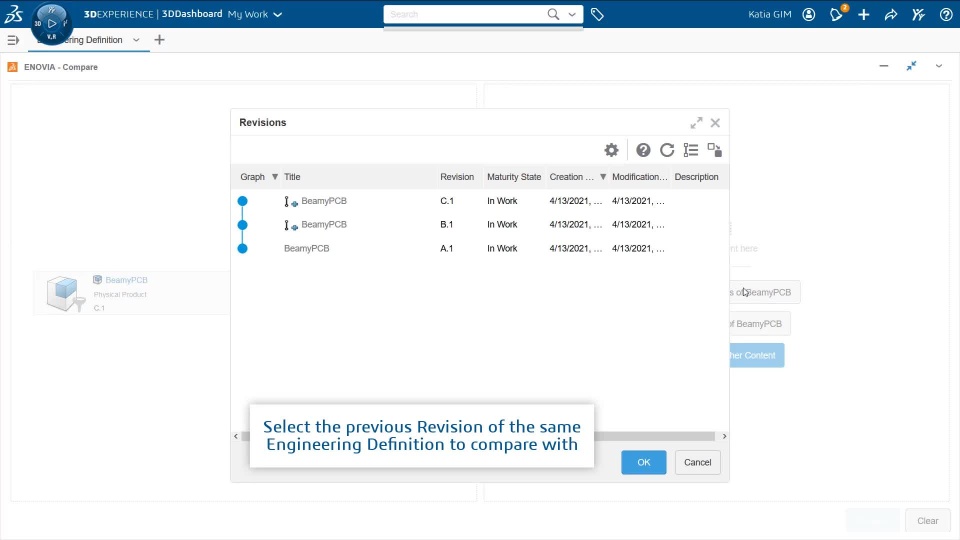
Task: Click the B.1 revision cell
Action: [x=447, y=225]
